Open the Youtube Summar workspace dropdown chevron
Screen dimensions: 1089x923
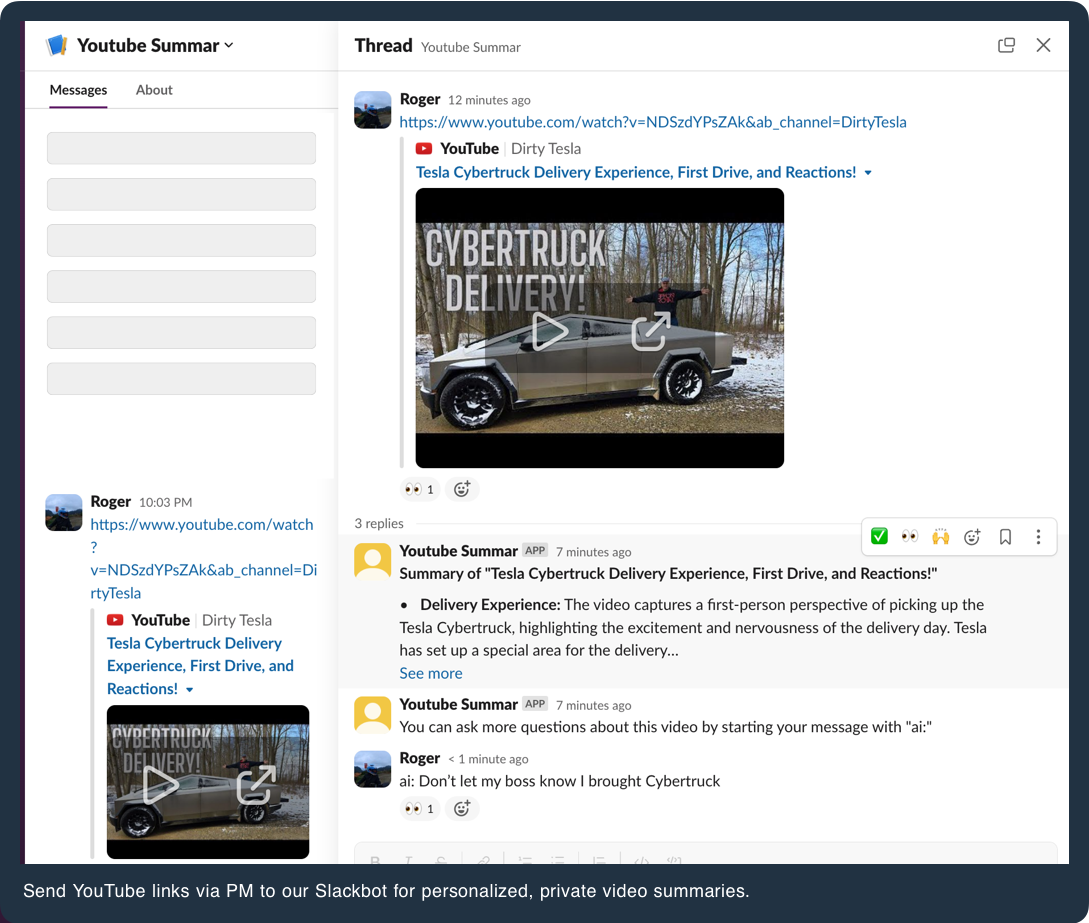point(229,46)
